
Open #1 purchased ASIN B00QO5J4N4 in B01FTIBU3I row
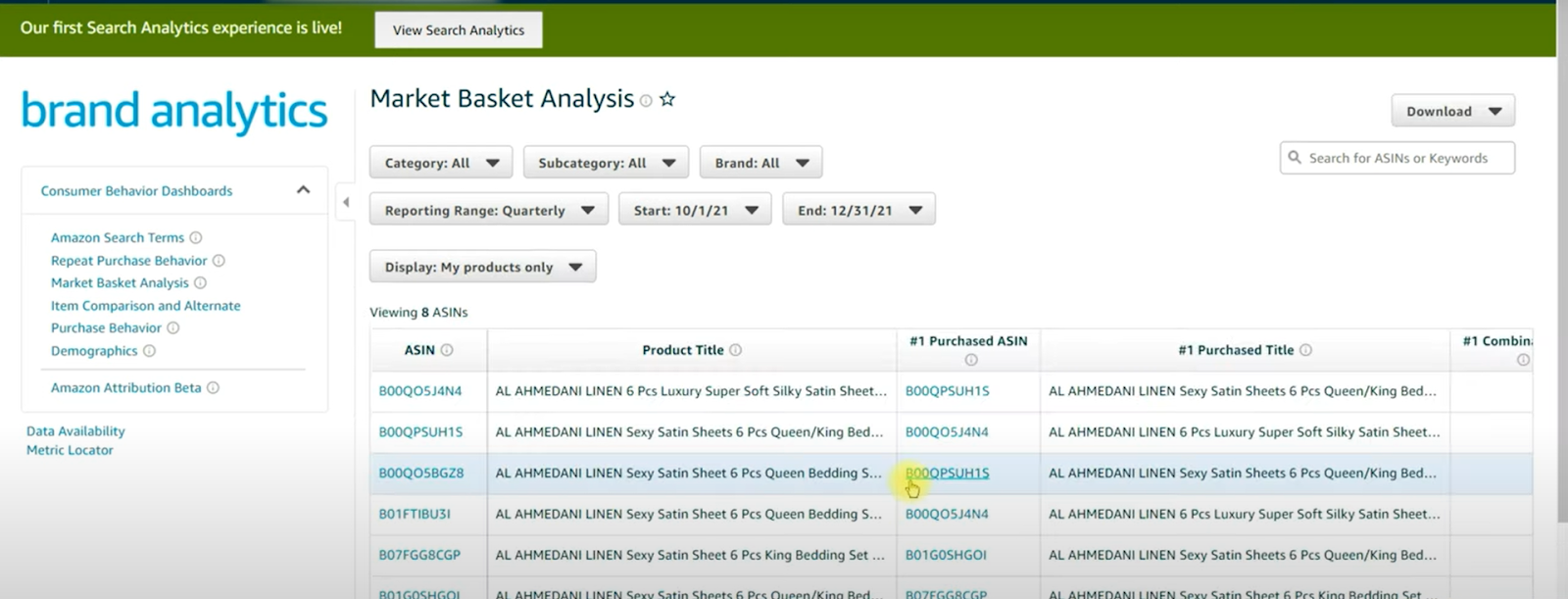pyautogui.click(x=947, y=515)
